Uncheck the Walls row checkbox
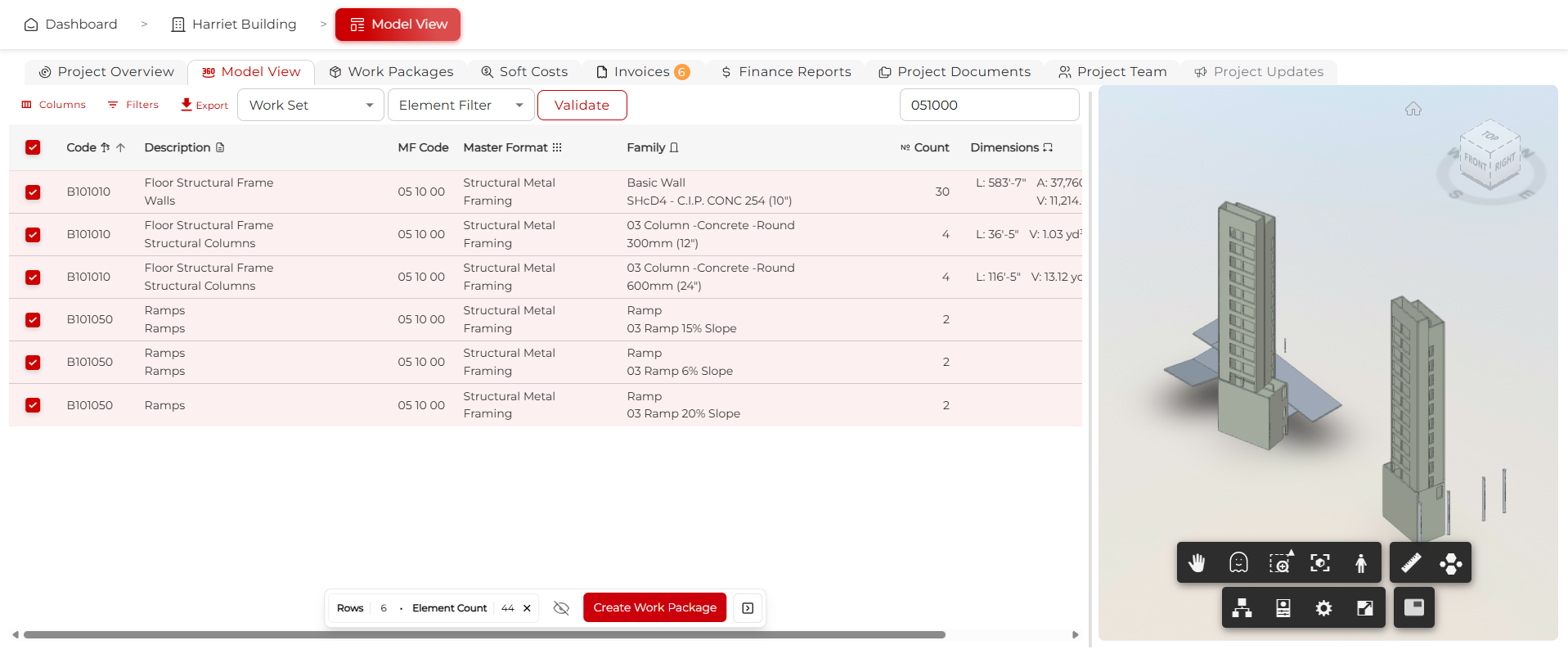 pyautogui.click(x=33, y=192)
